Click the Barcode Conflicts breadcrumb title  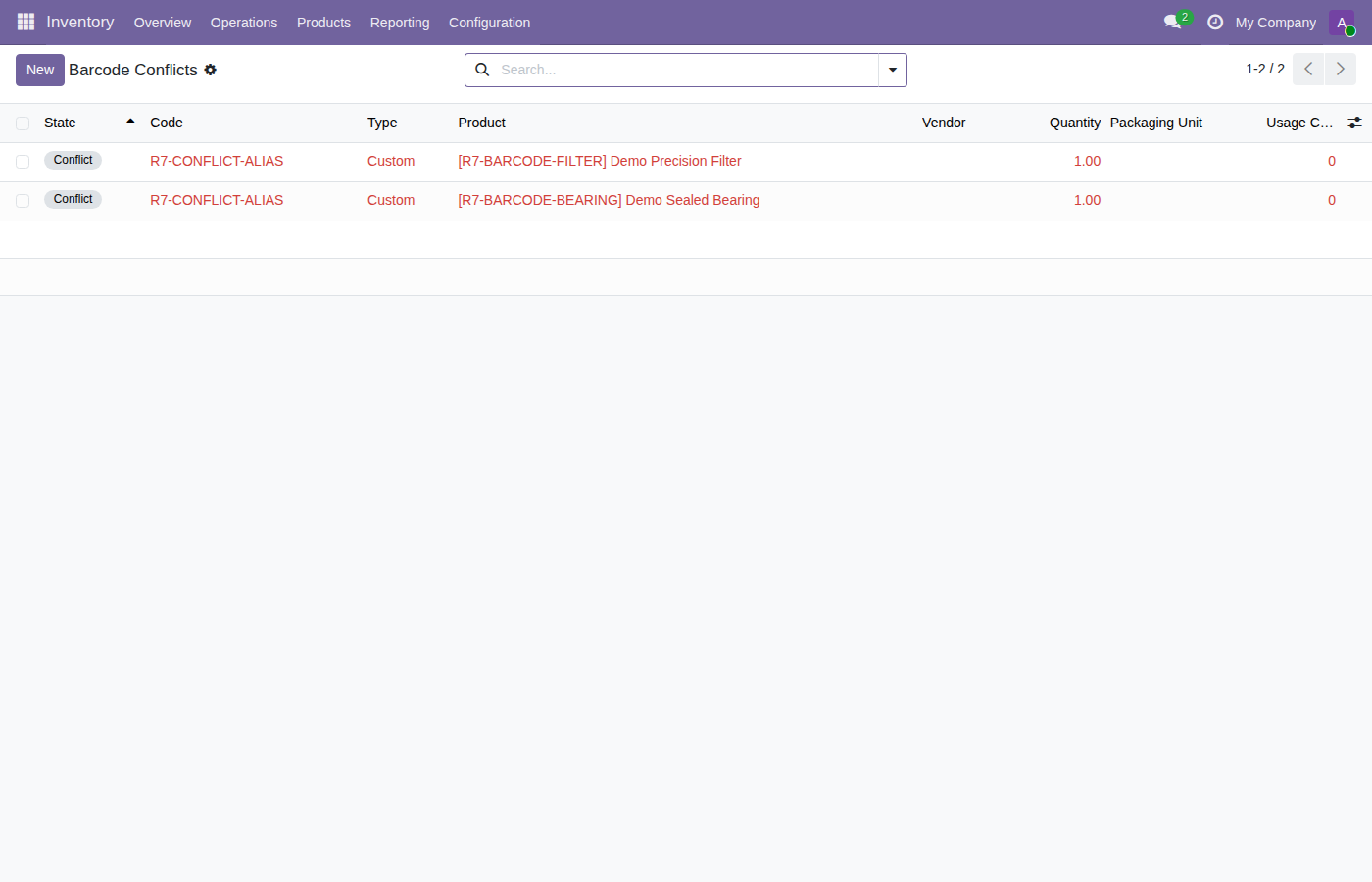click(x=133, y=70)
